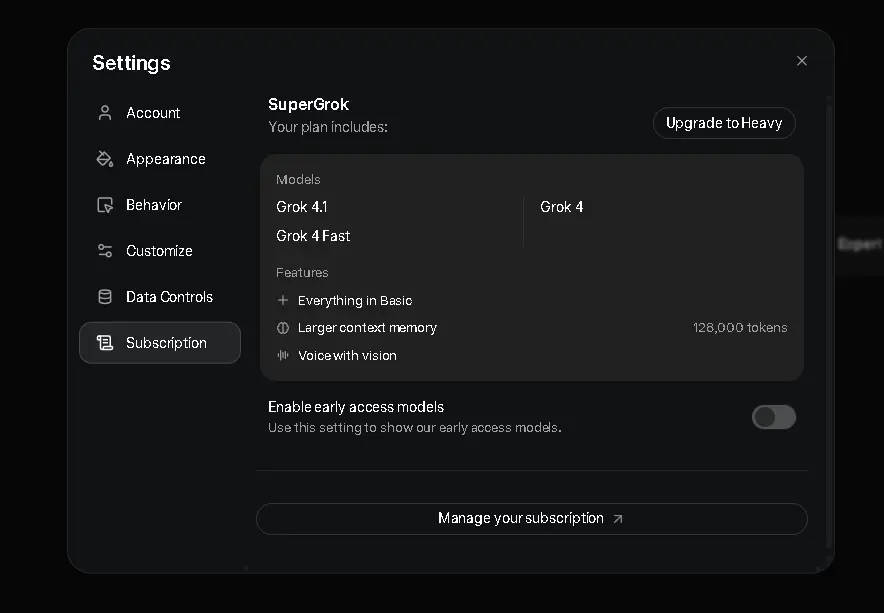
Task: Click the plus icon beside Everything in Basic
Action: (283, 300)
